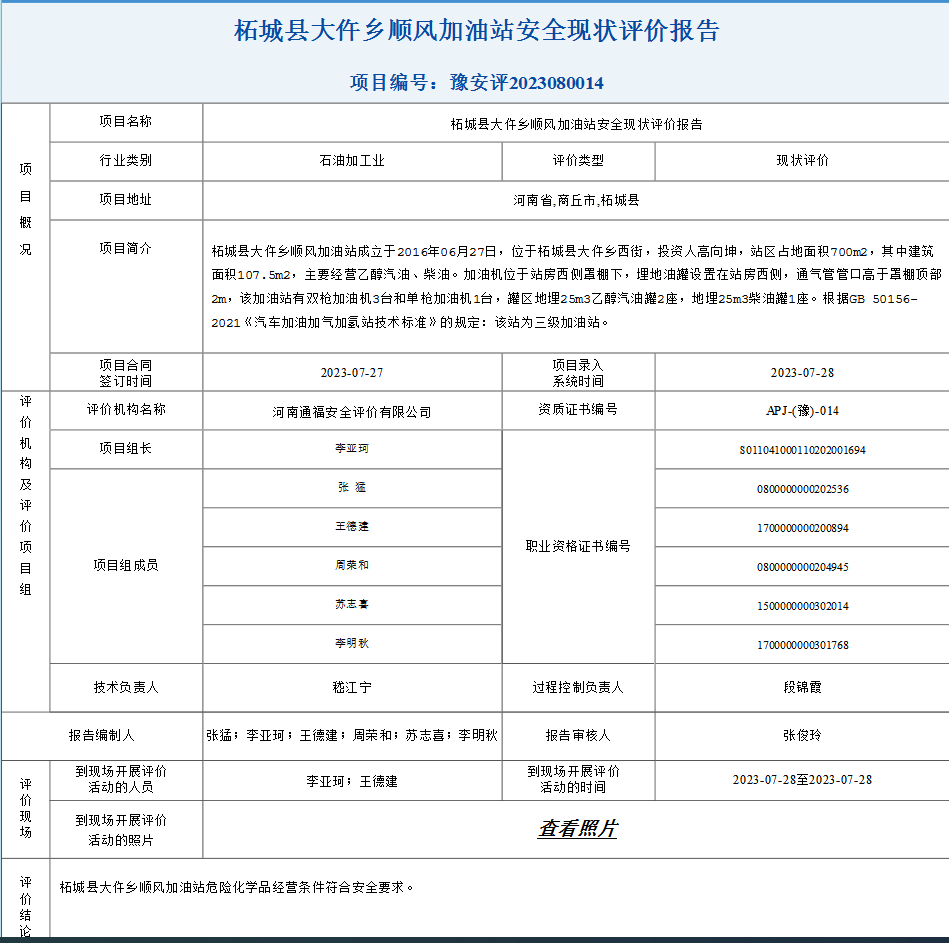Click the report authors list starting with 张猛

352,735
